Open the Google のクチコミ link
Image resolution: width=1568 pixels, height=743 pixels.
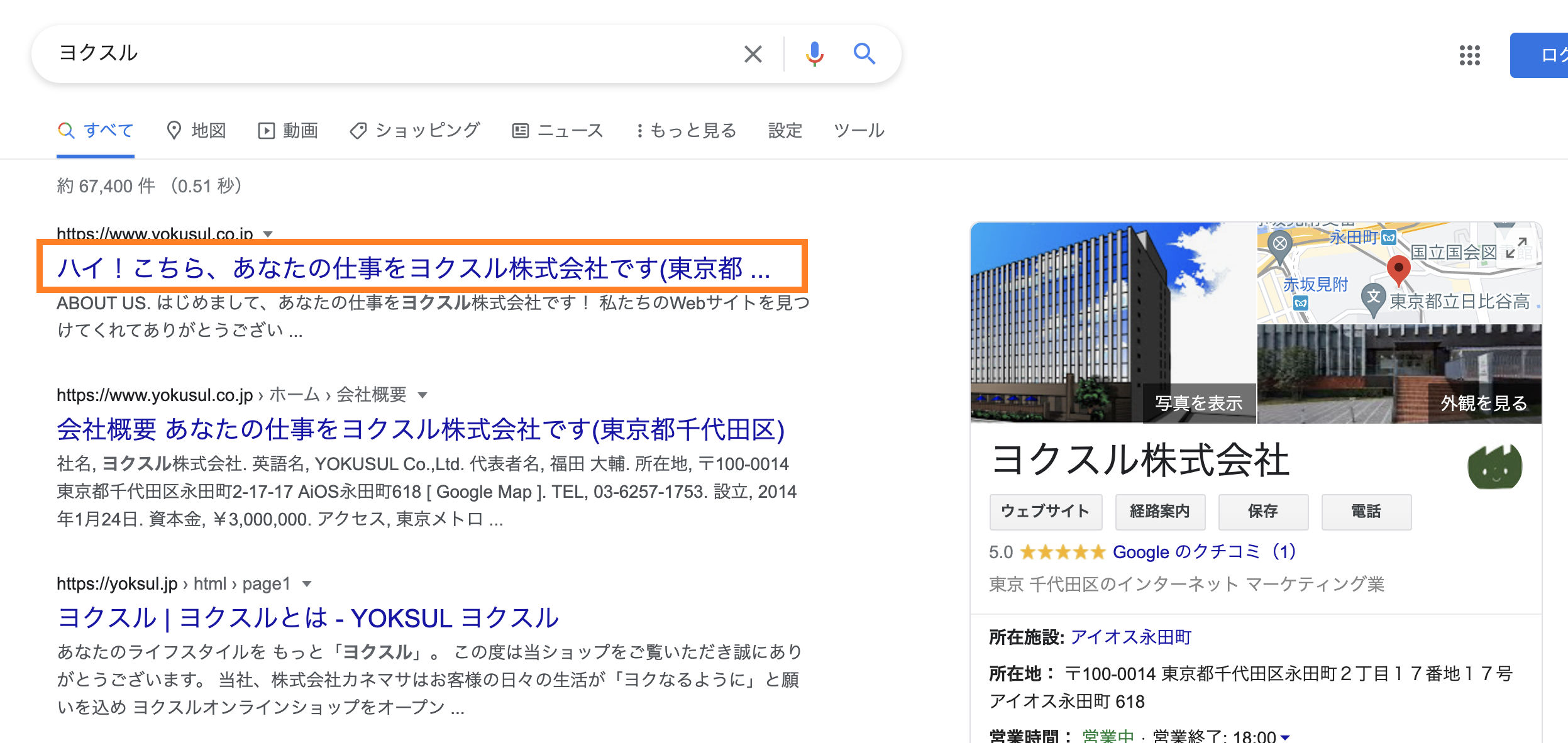click(1203, 552)
